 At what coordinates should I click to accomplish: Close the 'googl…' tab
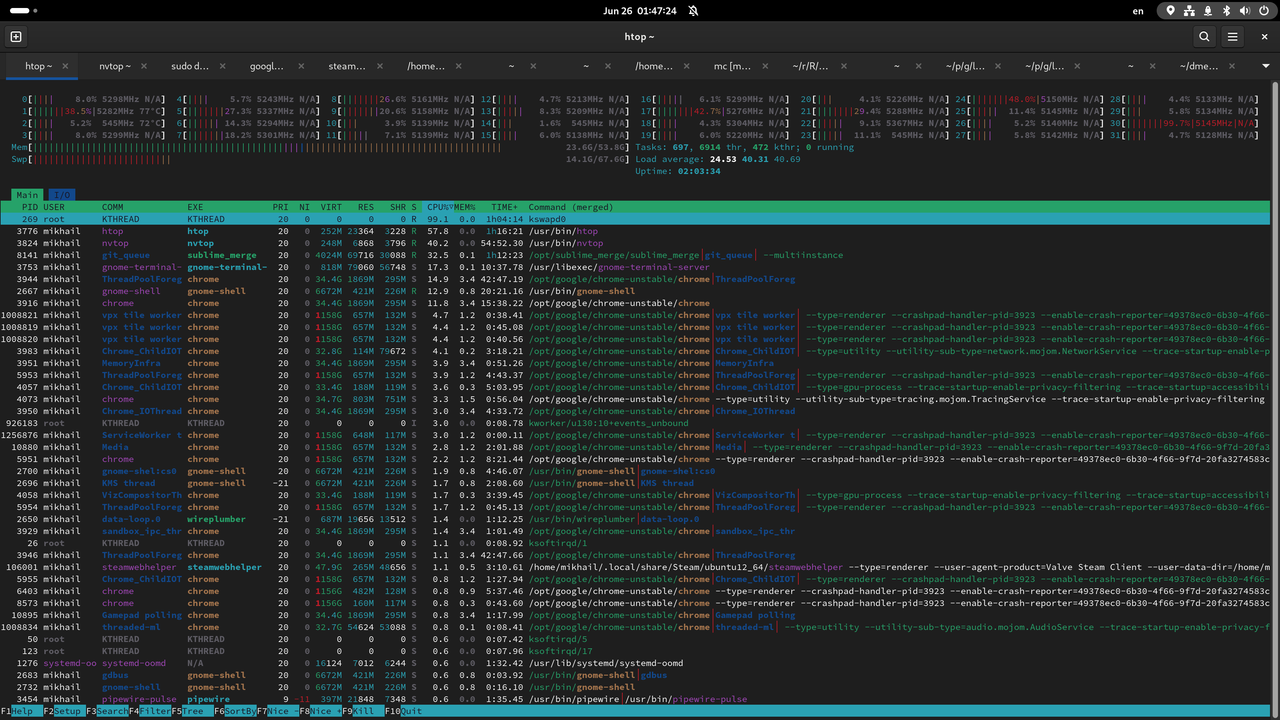301,66
